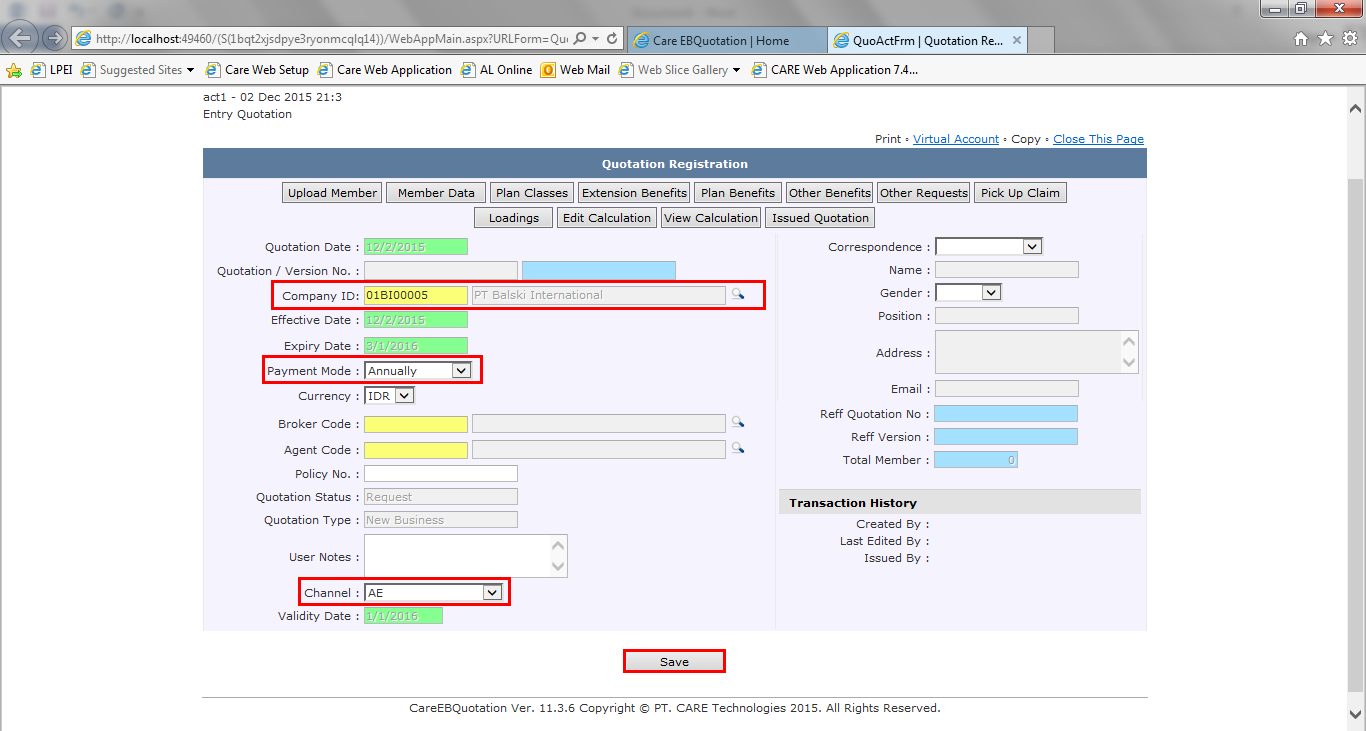Click the Save button
1366x731 pixels.
[x=674, y=662]
